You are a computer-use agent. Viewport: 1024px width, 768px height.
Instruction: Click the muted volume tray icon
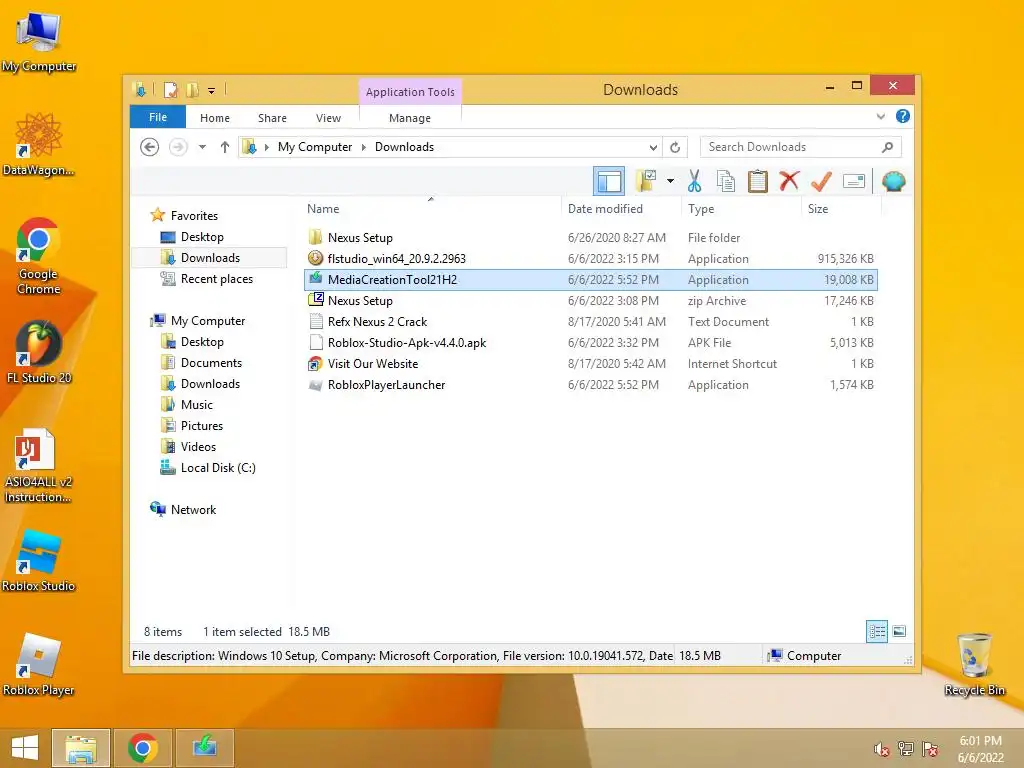882,749
